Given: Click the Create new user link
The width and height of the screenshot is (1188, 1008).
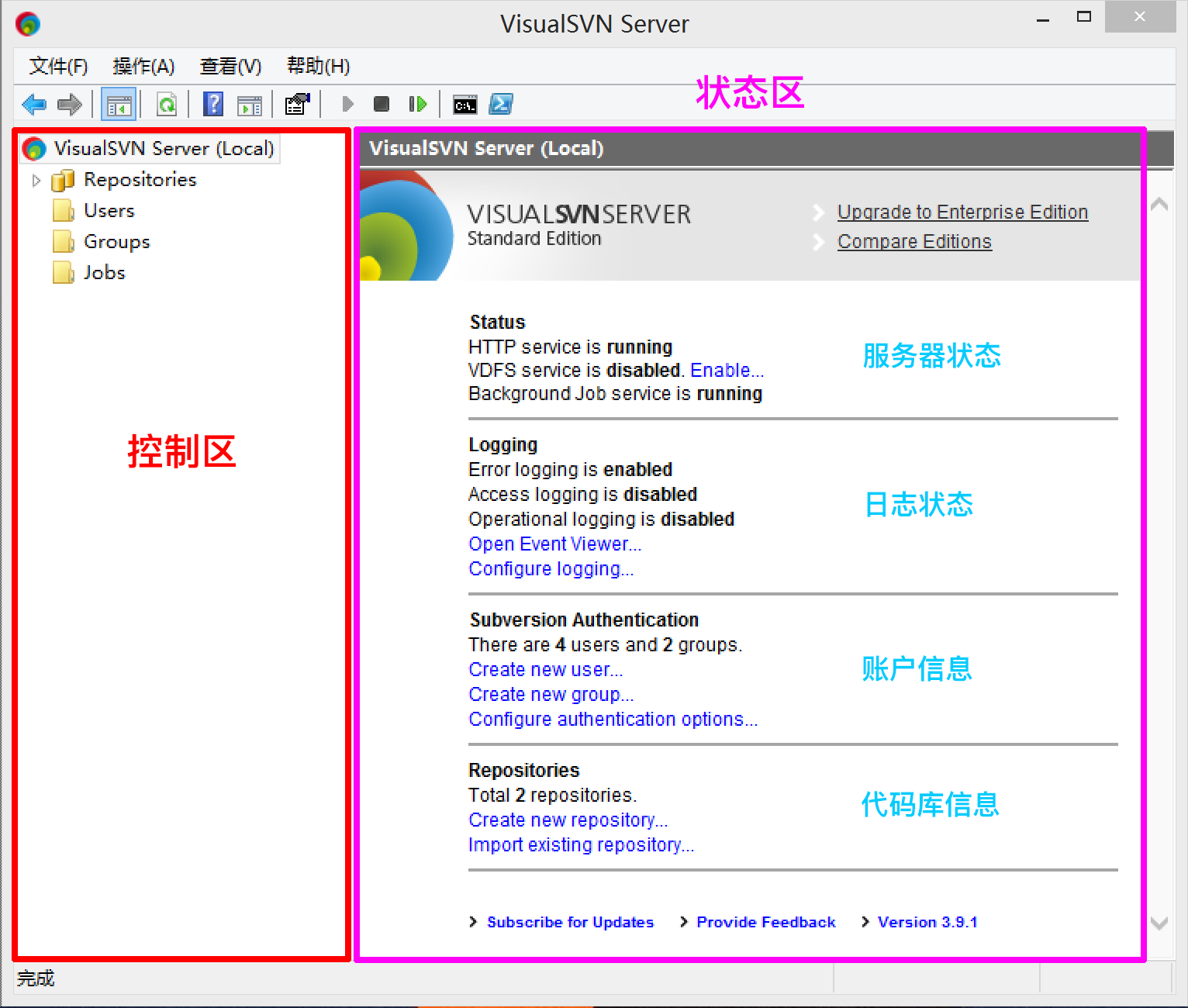Looking at the screenshot, I should pyautogui.click(x=545, y=670).
